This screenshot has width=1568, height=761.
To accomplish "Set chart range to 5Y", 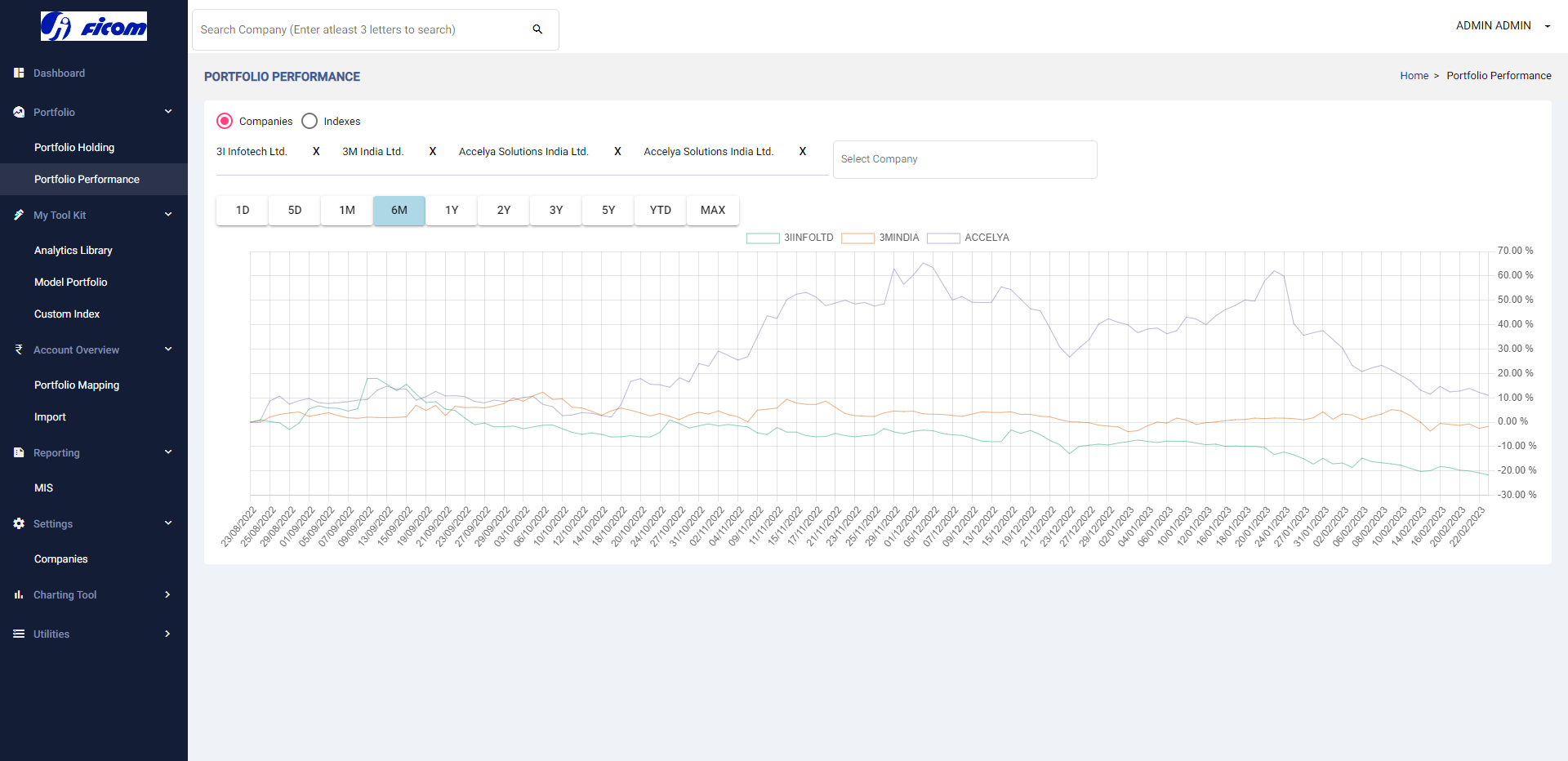I will click(x=608, y=211).
